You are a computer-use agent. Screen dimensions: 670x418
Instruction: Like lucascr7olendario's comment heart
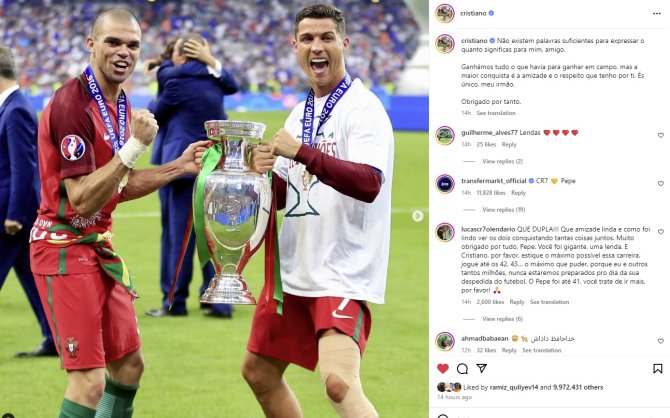661,232
